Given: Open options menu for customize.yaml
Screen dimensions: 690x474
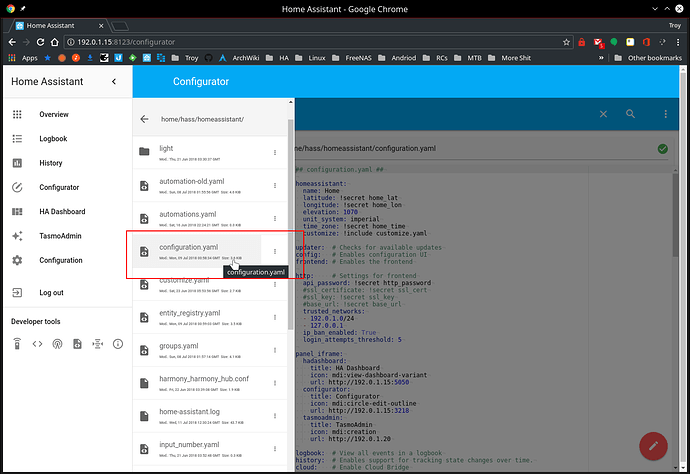Looking at the screenshot, I should pos(275,284).
